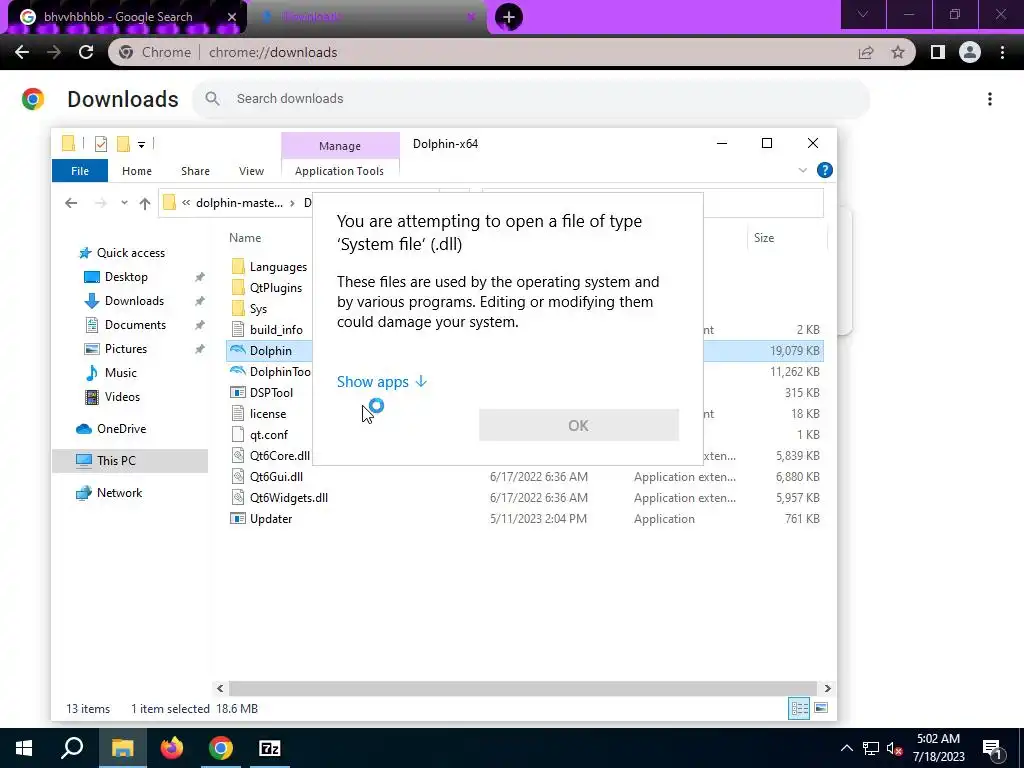This screenshot has width=1024, height=768.
Task: Select Network in navigation pane
Action: point(120,493)
